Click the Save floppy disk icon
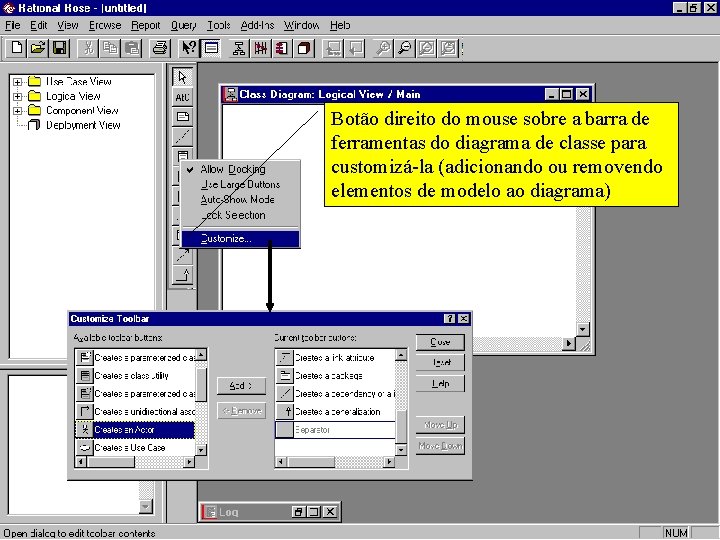 (x=60, y=48)
